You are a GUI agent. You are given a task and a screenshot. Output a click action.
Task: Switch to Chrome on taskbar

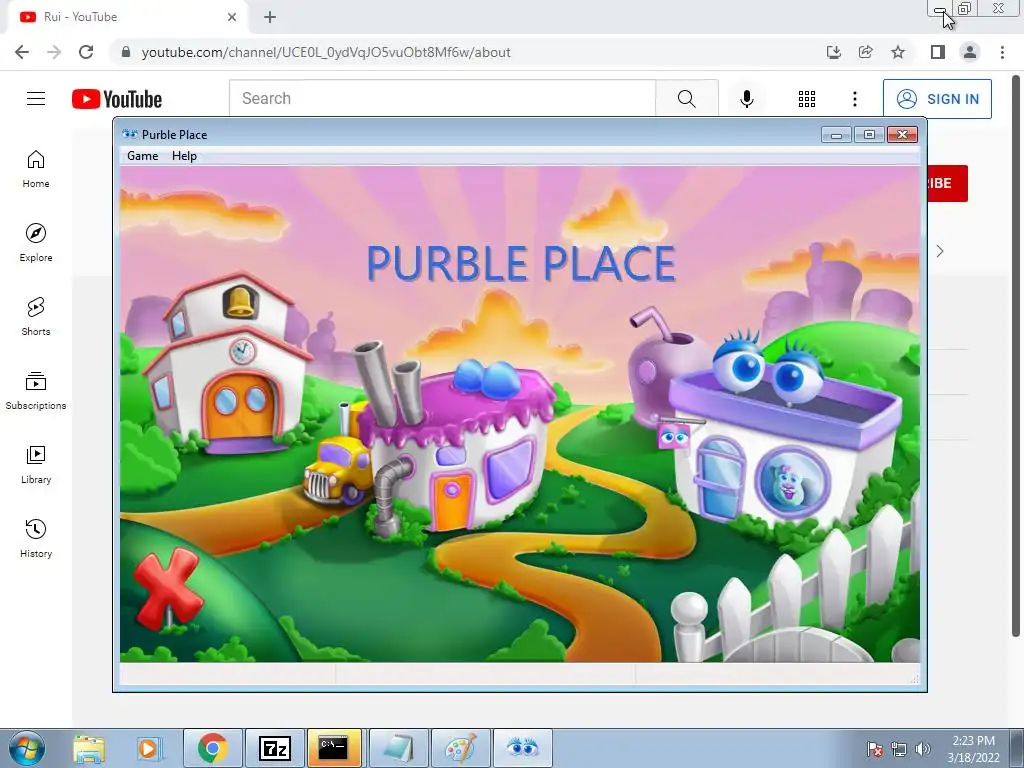click(213, 748)
